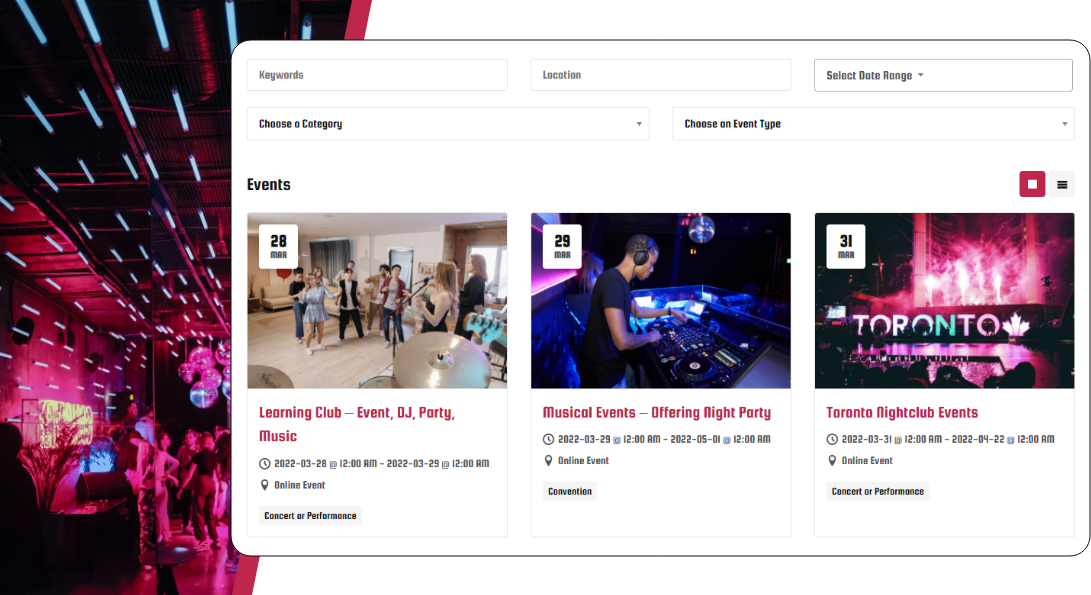1091x595 pixels.
Task: Click the Choose an Event Type dropdown arrow
Action: click(1064, 124)
